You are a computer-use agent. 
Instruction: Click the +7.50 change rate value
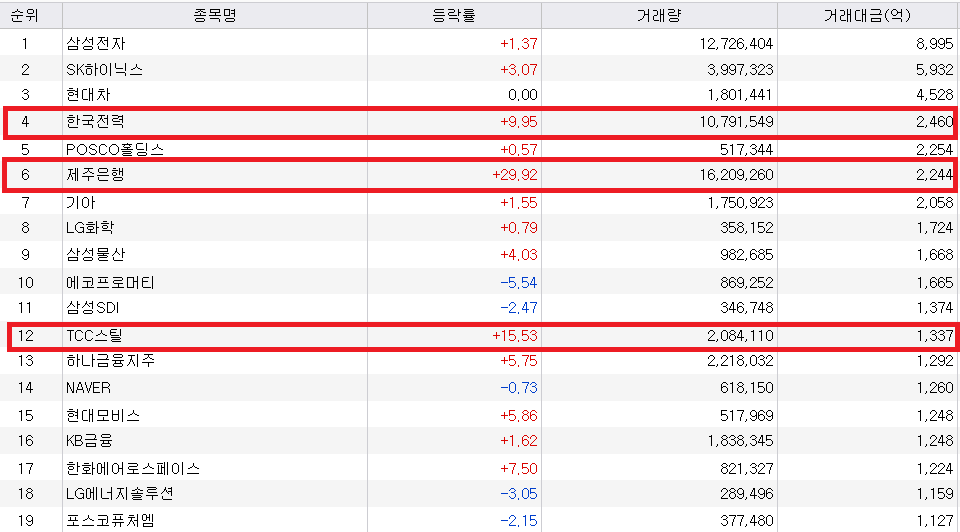(519, 469)
